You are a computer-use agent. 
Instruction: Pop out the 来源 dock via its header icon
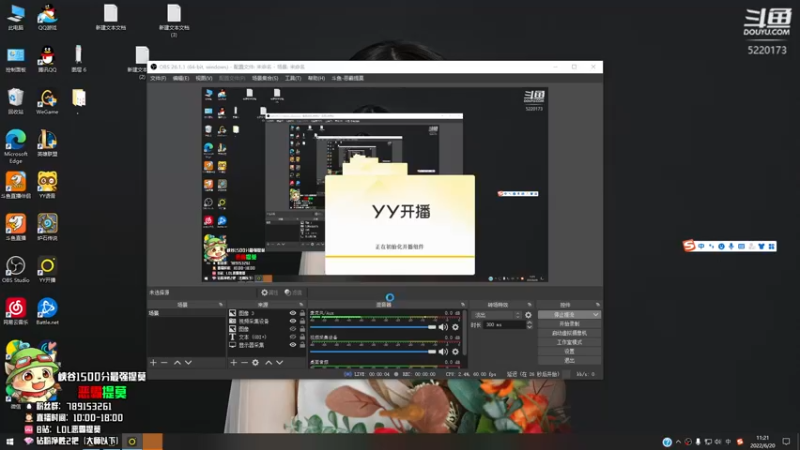(301, 305)
